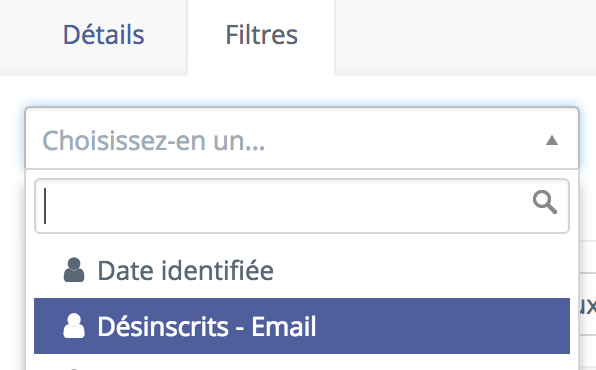Choose the Date identifiée option

pos(302,270)
